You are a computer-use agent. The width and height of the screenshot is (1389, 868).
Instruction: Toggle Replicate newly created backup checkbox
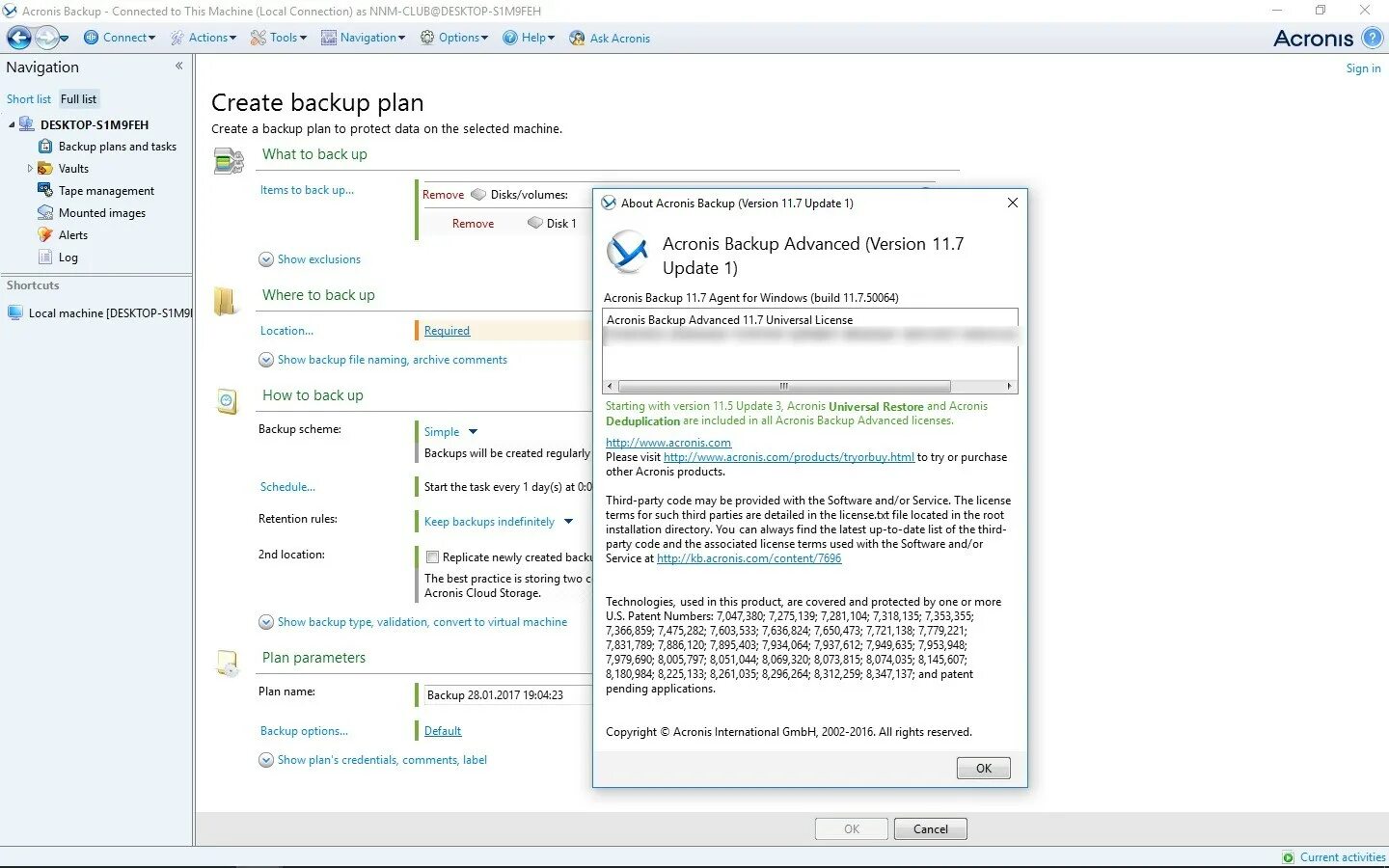[x=432, y=557]
